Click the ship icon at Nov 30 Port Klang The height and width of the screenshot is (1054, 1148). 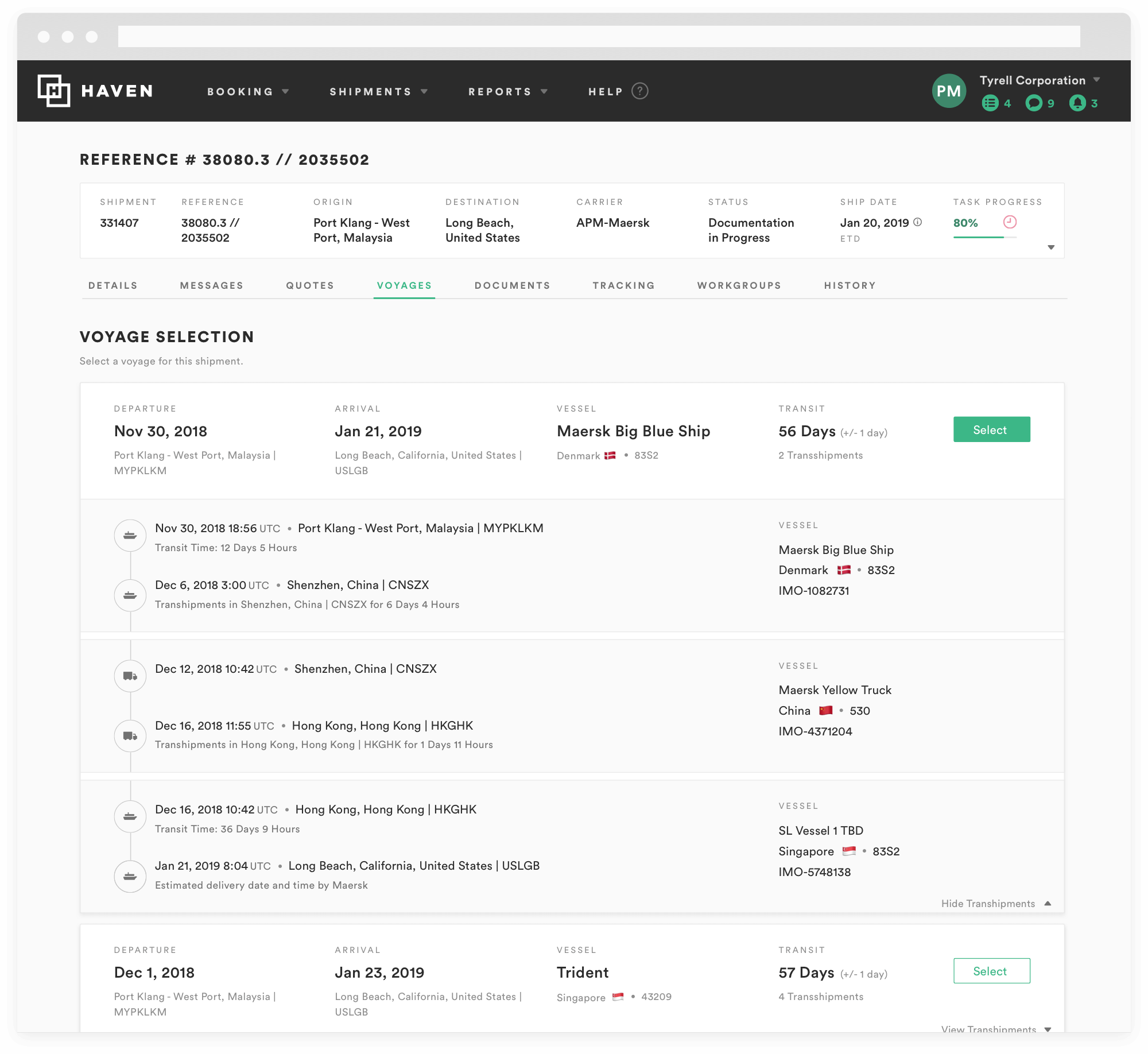pos(130,536)
